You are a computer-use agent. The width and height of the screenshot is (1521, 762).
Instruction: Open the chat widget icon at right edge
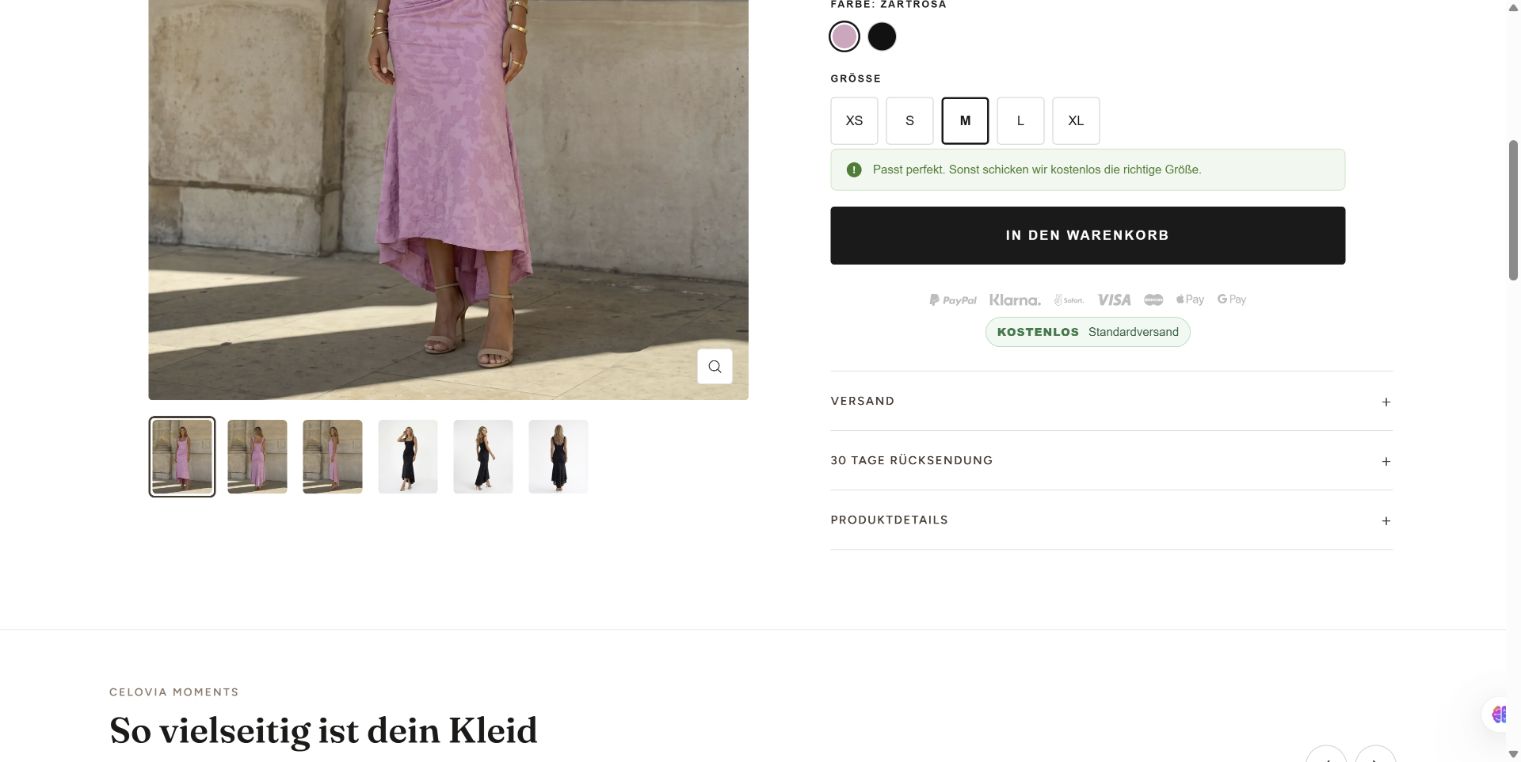(1498, 714)
